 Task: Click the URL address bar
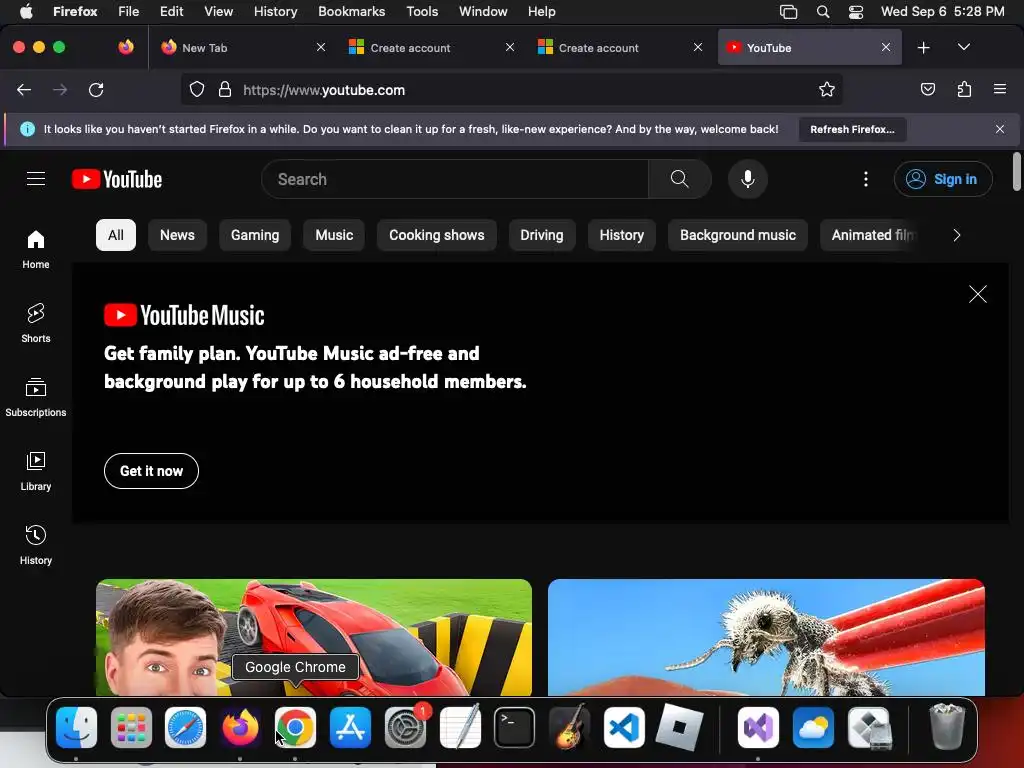[511, 89]
